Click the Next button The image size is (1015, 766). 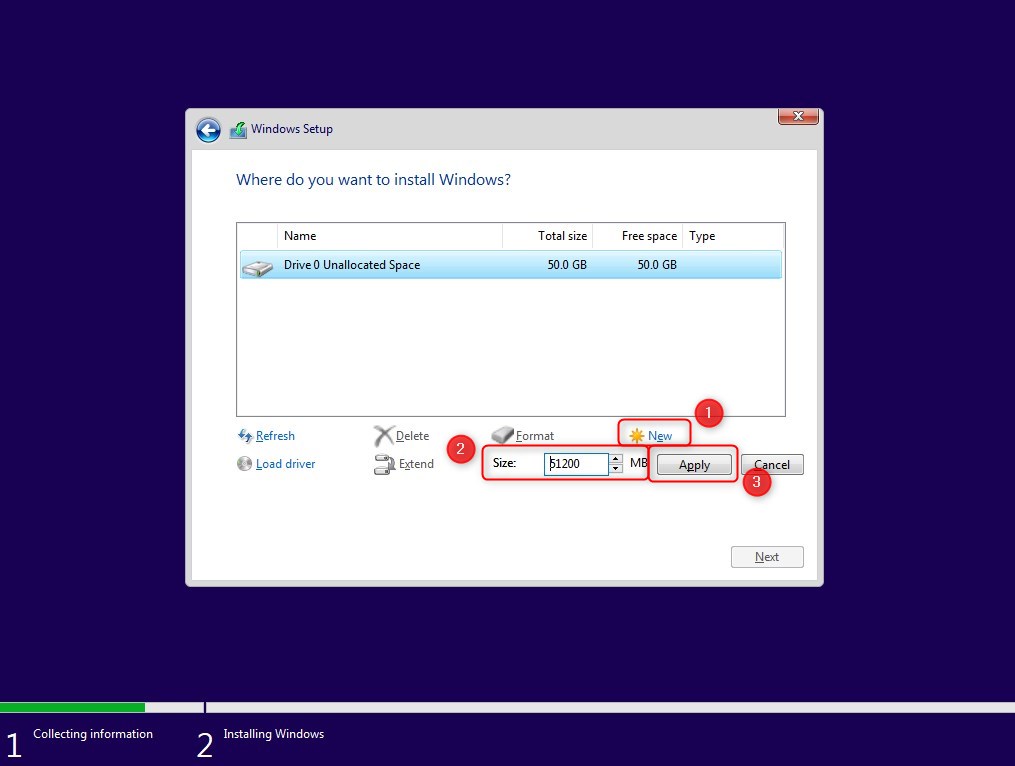pyautogui.click(x=767, y=557)
